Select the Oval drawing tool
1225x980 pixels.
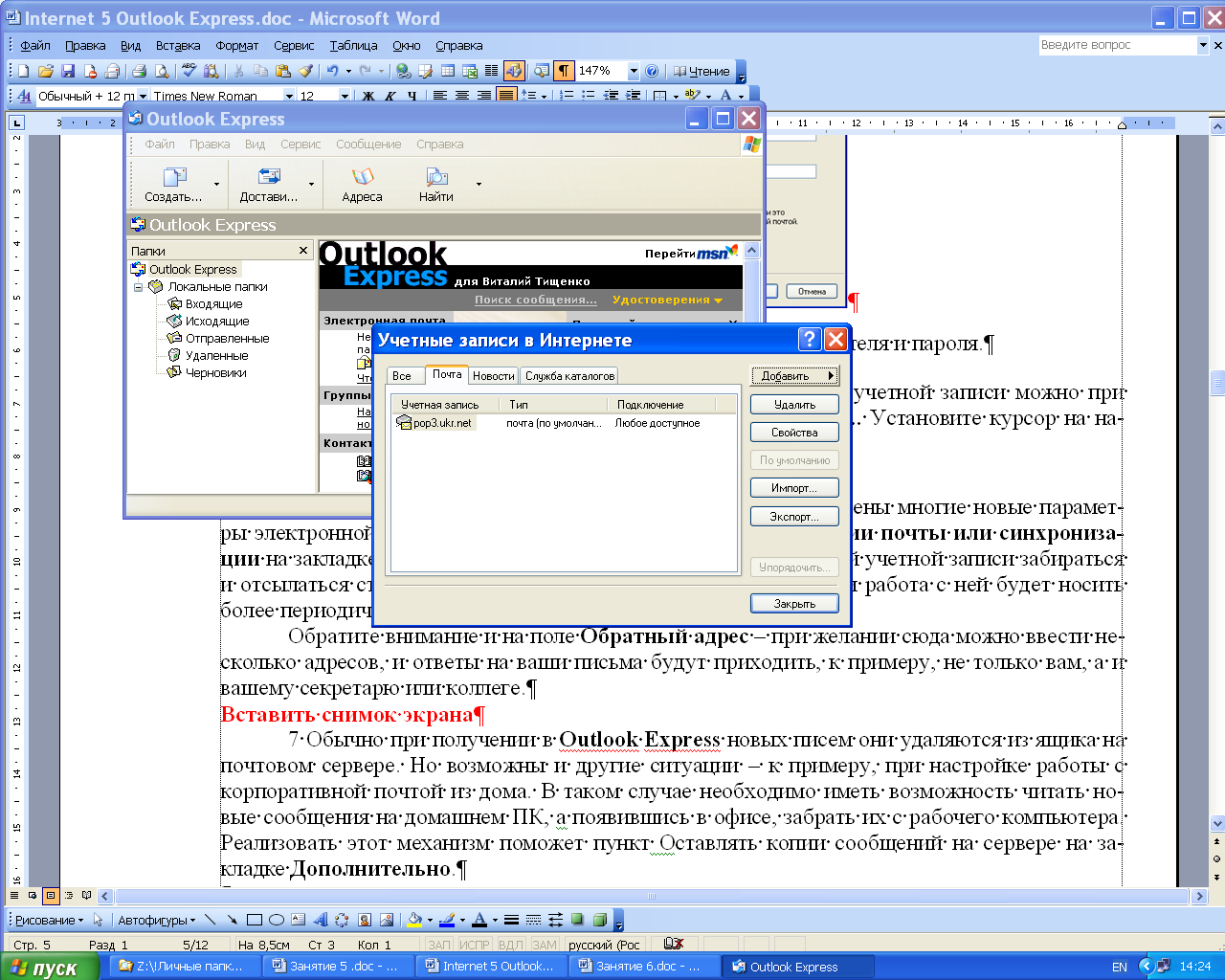click(277, 920)
